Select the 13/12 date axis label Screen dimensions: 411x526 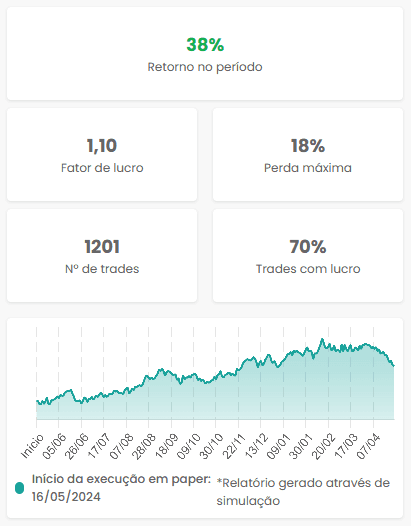tap(256, 446)
